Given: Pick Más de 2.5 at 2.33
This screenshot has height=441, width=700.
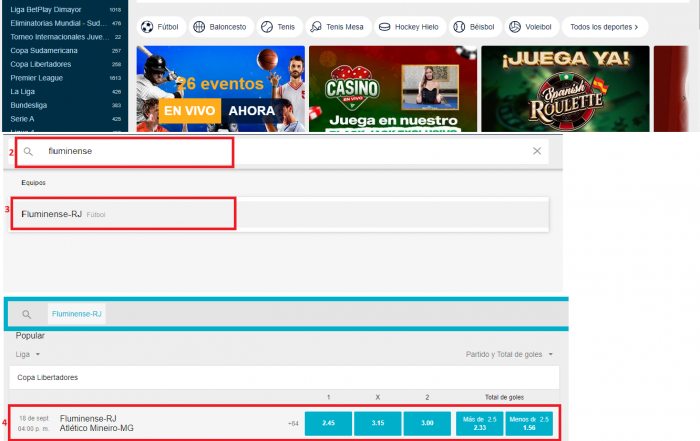Looking at the screenshot, I should pyautogui.click(x=479, y=423).
